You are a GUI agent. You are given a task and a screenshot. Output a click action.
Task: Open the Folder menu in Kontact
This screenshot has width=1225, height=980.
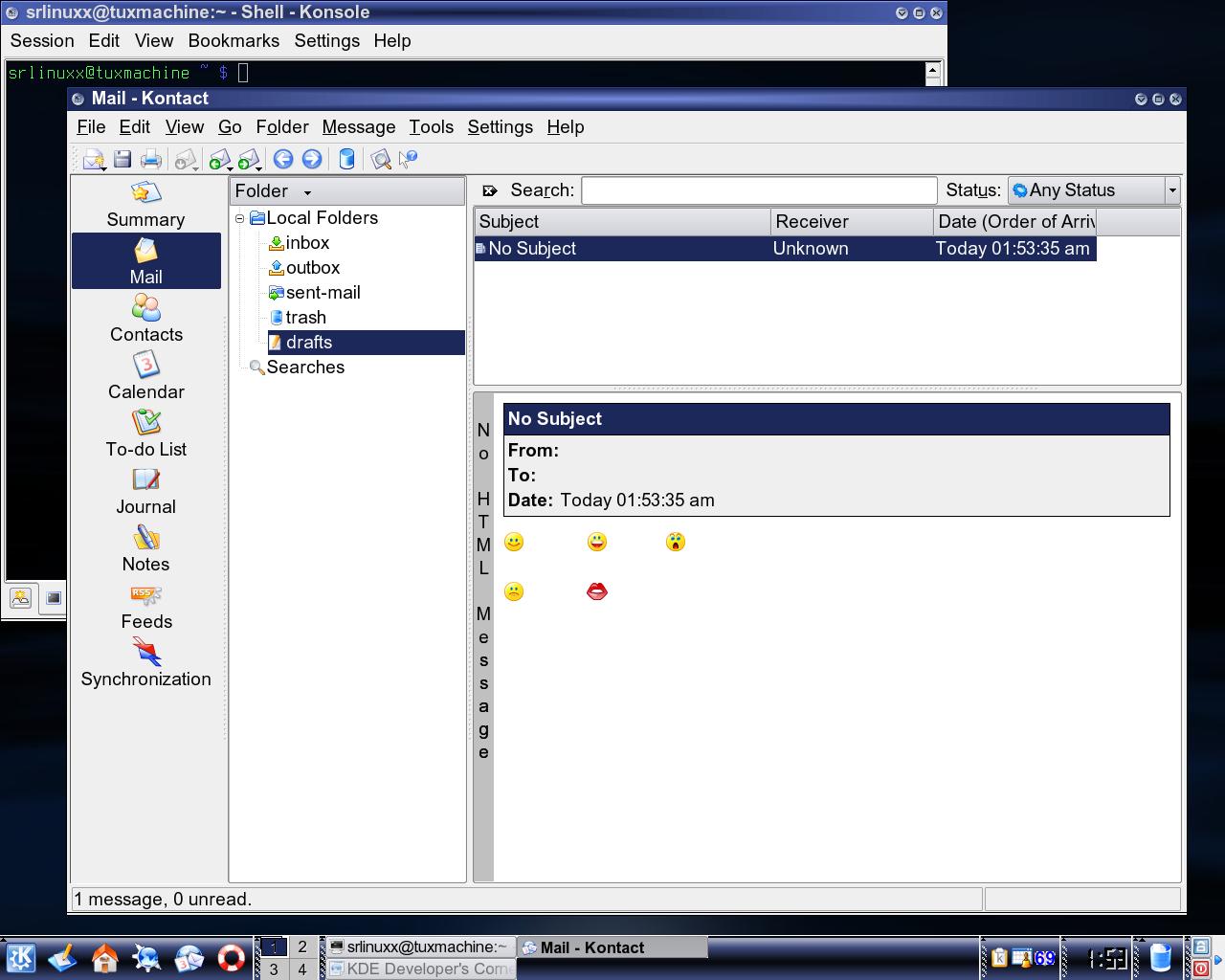click(x=282, y=127)
